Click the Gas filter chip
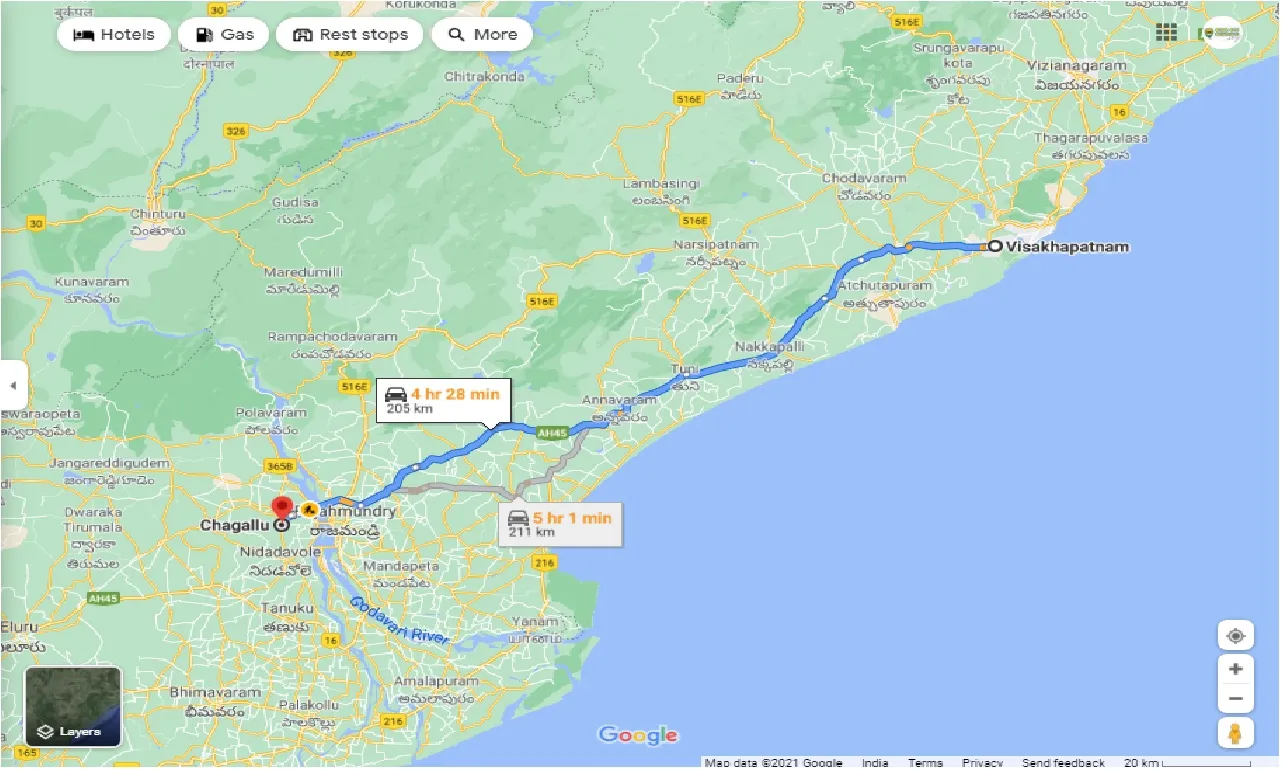 [224, 34]
